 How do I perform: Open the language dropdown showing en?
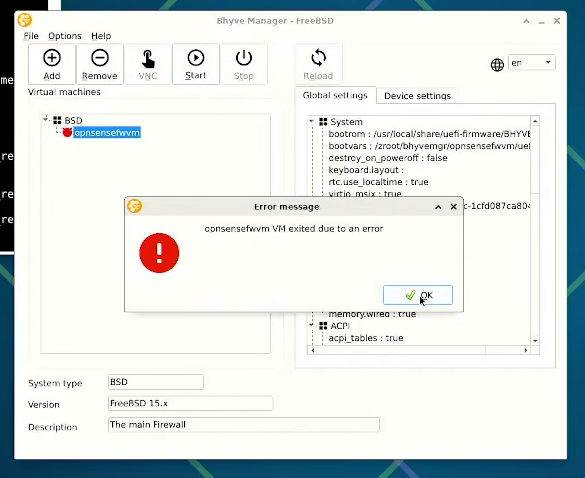pyautogui.click(x=532, y=63)
